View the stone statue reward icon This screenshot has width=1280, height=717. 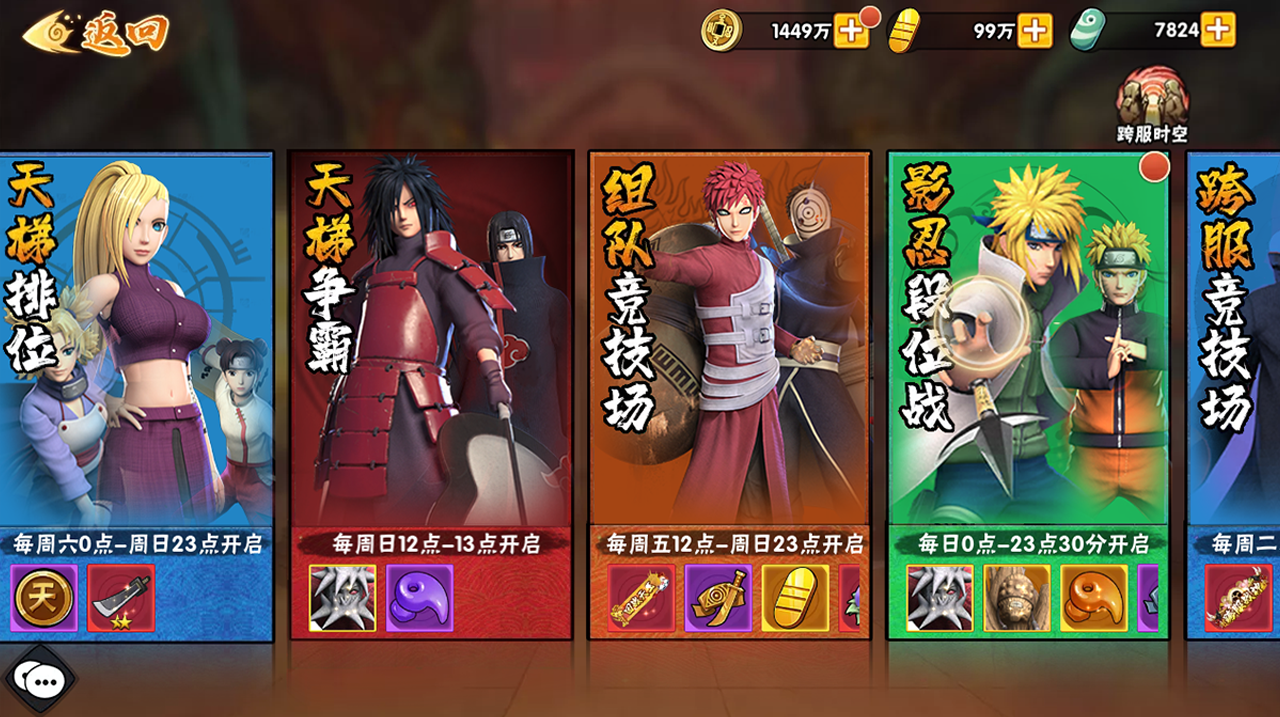pyautogui.click(x=1017, y=598)
